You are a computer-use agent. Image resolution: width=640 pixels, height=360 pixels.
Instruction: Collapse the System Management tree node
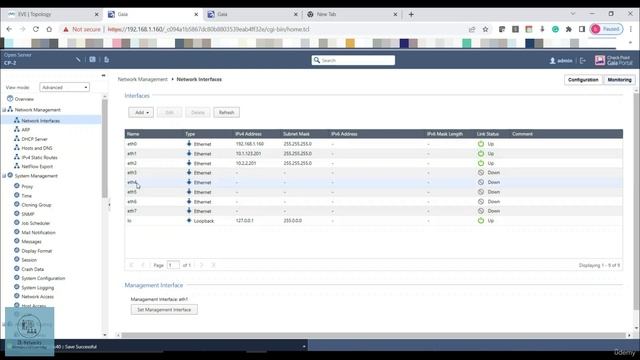(4, 176)
